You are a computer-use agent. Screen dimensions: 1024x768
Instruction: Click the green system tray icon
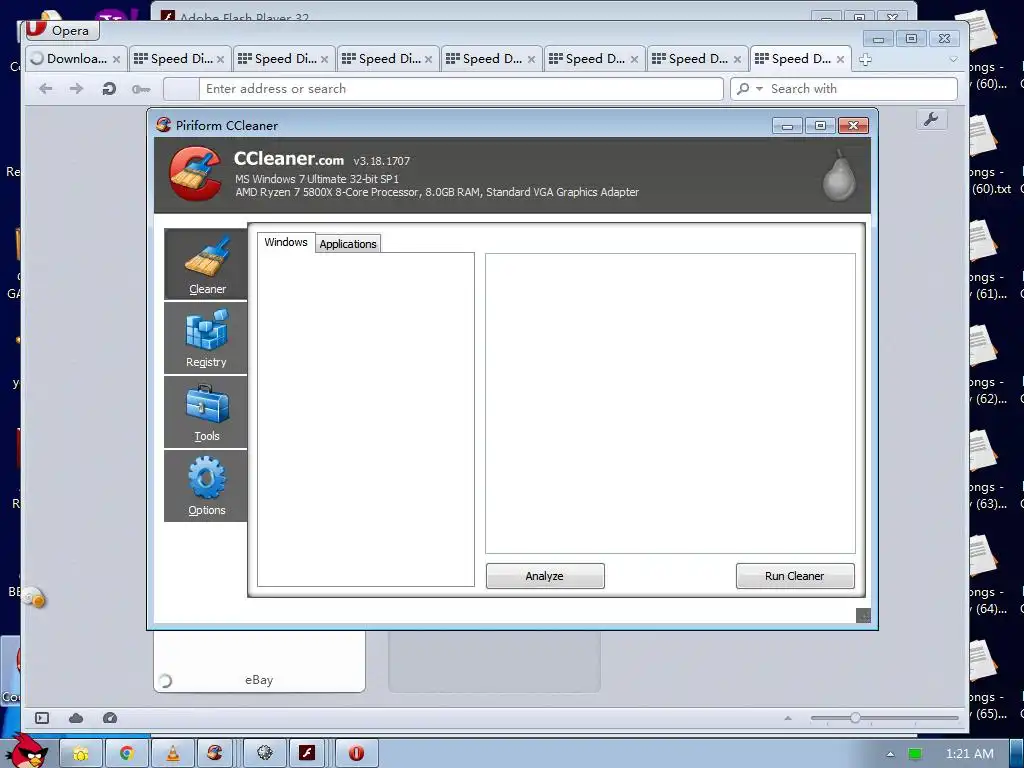coord(915,754)
